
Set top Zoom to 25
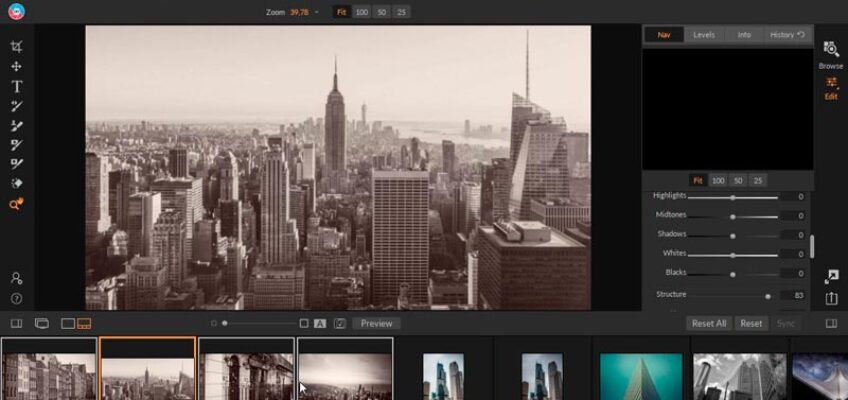point(401,12)
